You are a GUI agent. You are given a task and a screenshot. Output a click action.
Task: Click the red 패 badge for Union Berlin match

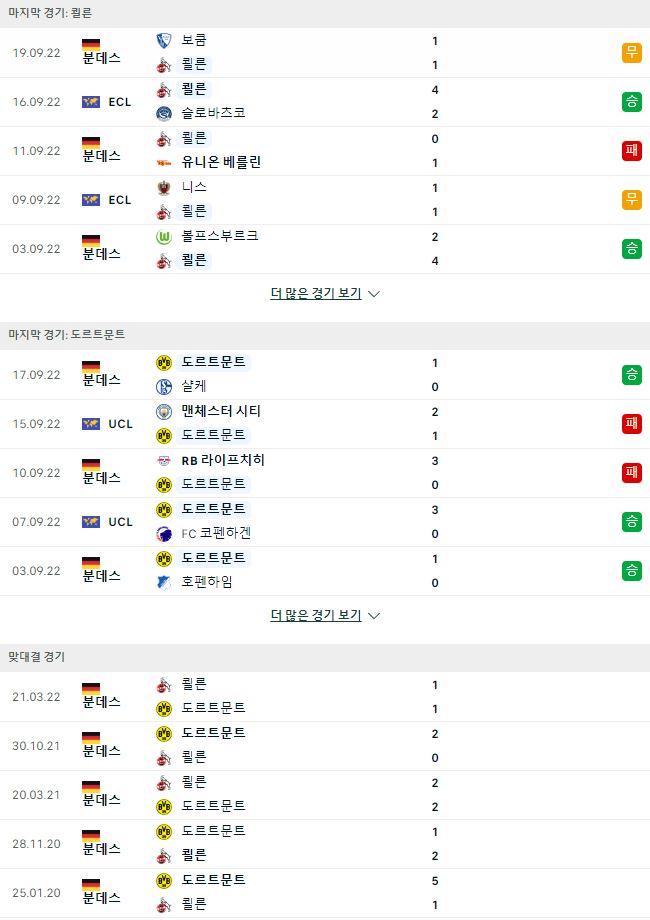(631, 151)
